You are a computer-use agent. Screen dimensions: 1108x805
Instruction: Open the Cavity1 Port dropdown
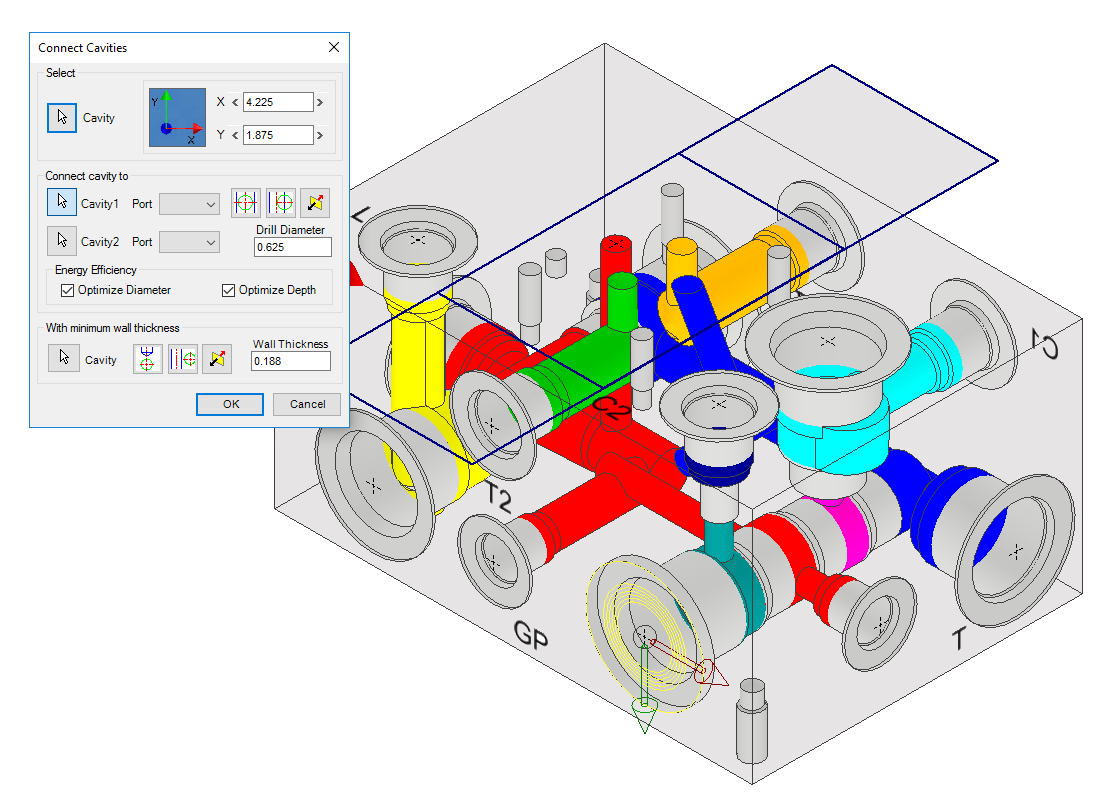189,204
